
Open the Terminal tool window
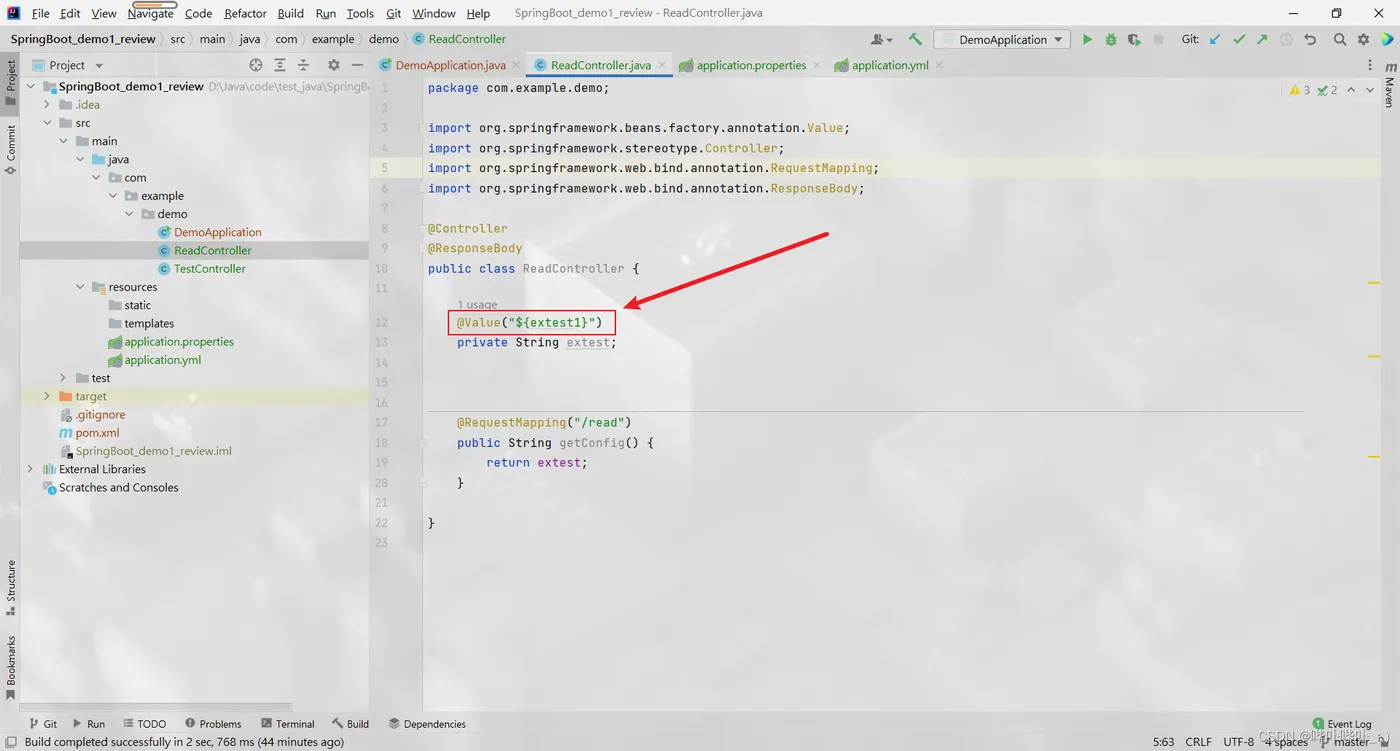pyautogui.click(x=287, y=724)
